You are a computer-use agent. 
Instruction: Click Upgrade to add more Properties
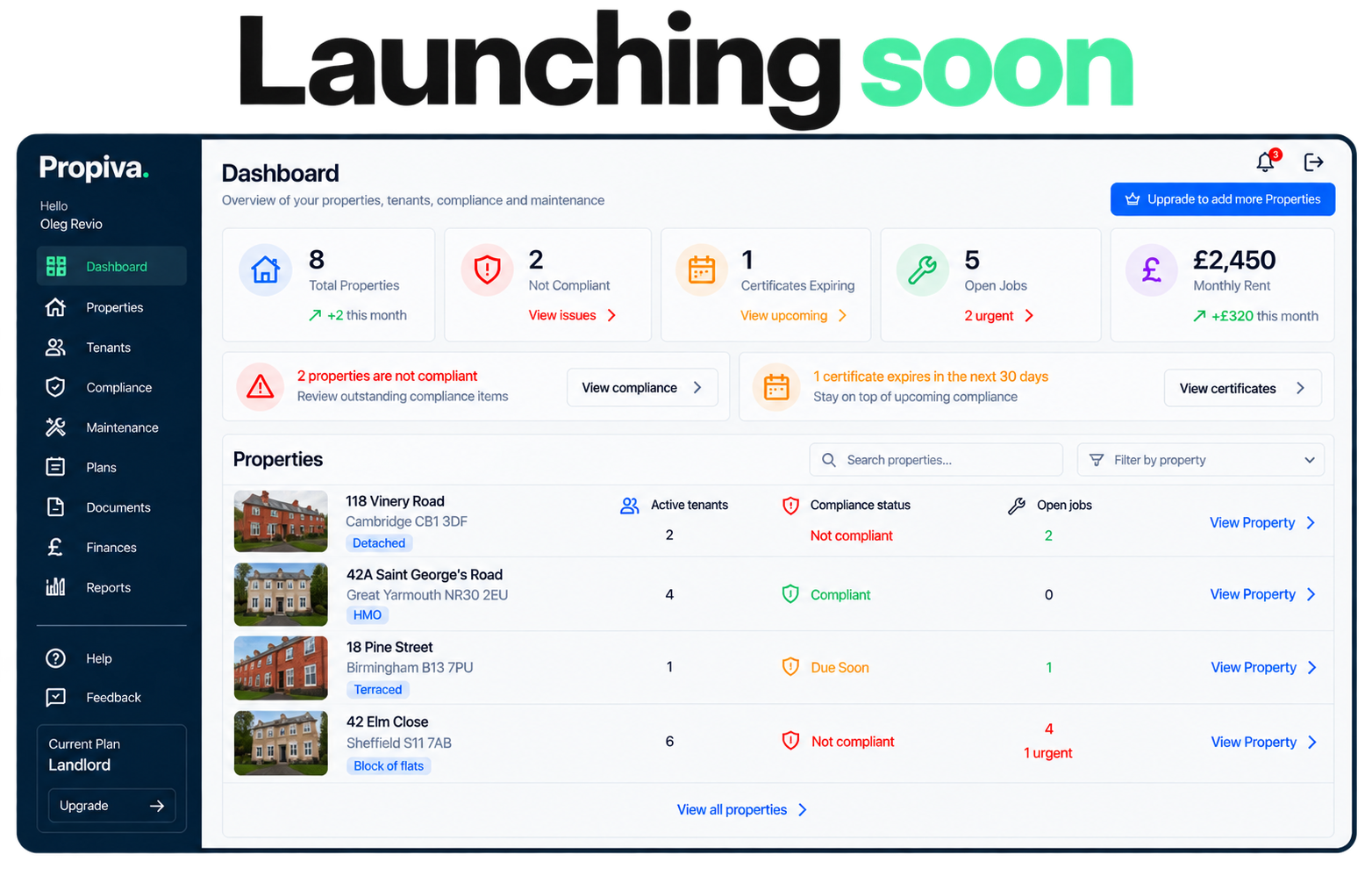pos(1223,199)
